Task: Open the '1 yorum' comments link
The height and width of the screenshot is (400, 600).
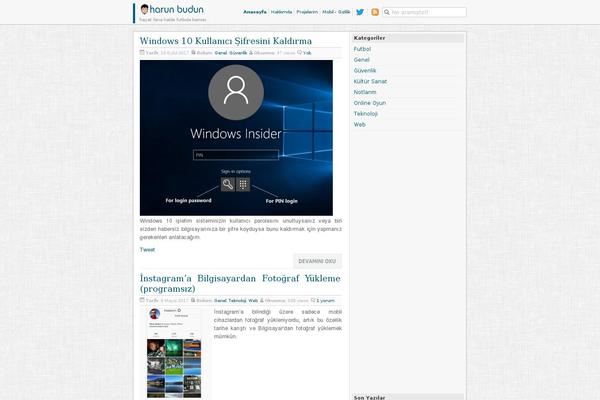Action: coord(325,300)
